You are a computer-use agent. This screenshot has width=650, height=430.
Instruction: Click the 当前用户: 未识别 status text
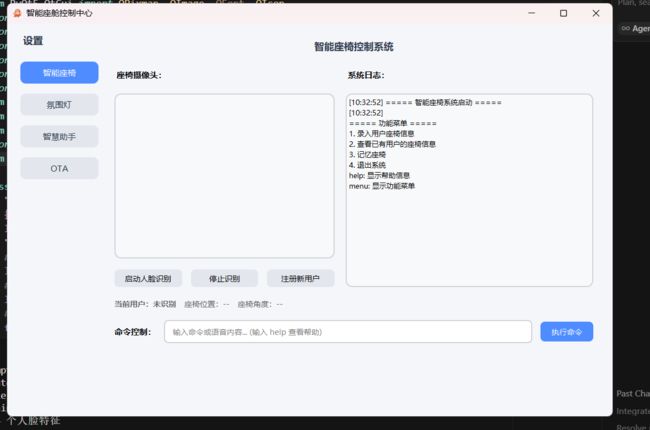pyautogui.click(x=145, y=304)
